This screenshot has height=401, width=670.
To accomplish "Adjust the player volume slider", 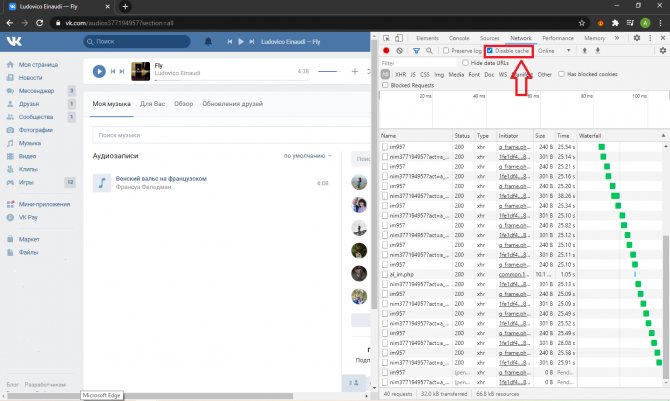I will tap(329, 71).
